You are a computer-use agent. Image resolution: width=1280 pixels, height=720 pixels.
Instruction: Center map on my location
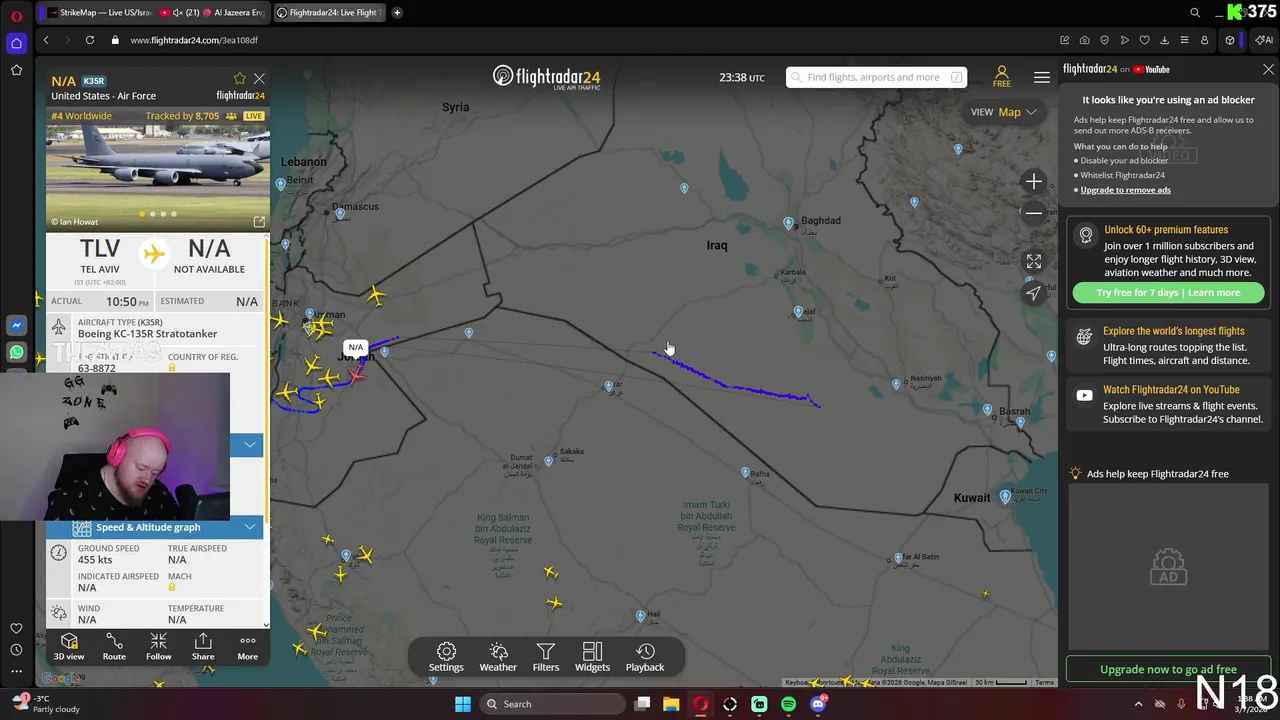coord(1034,292)
